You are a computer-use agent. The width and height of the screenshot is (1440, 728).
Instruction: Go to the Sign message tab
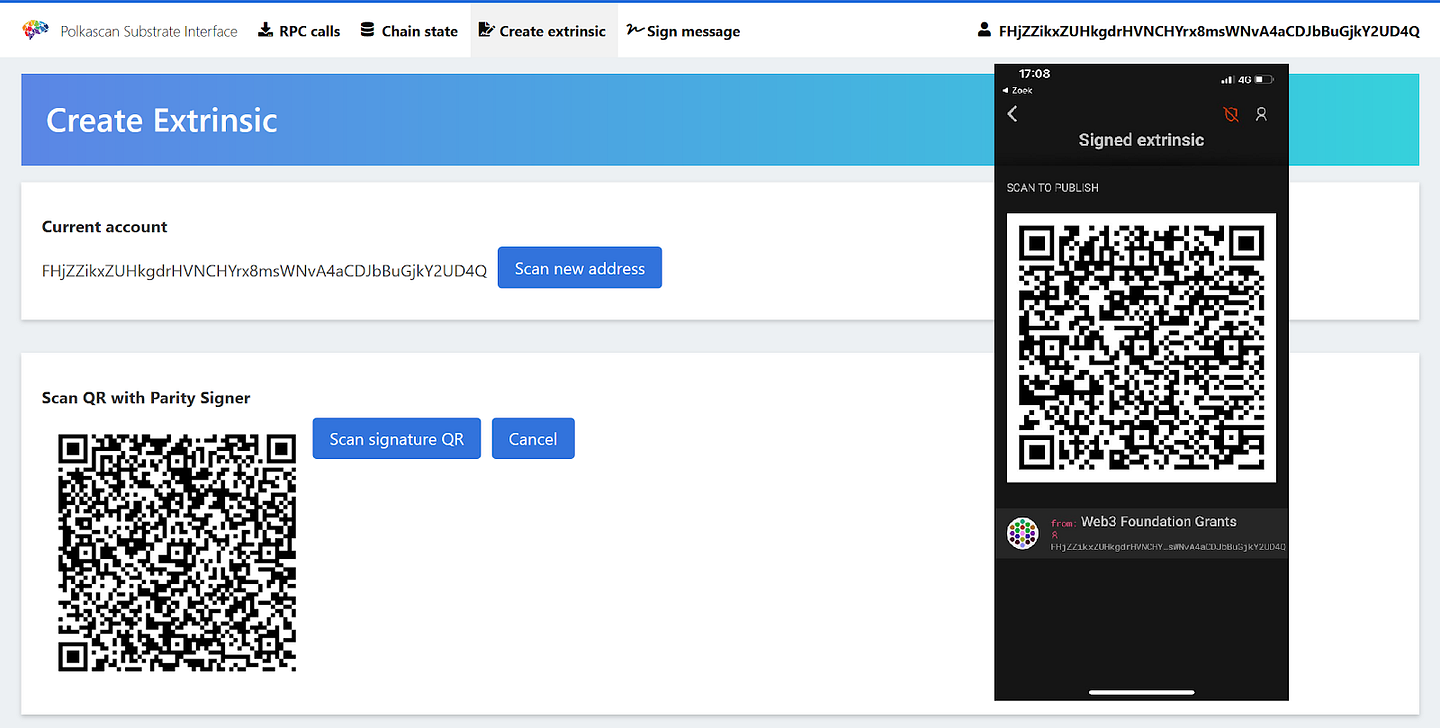click(683, 31)
